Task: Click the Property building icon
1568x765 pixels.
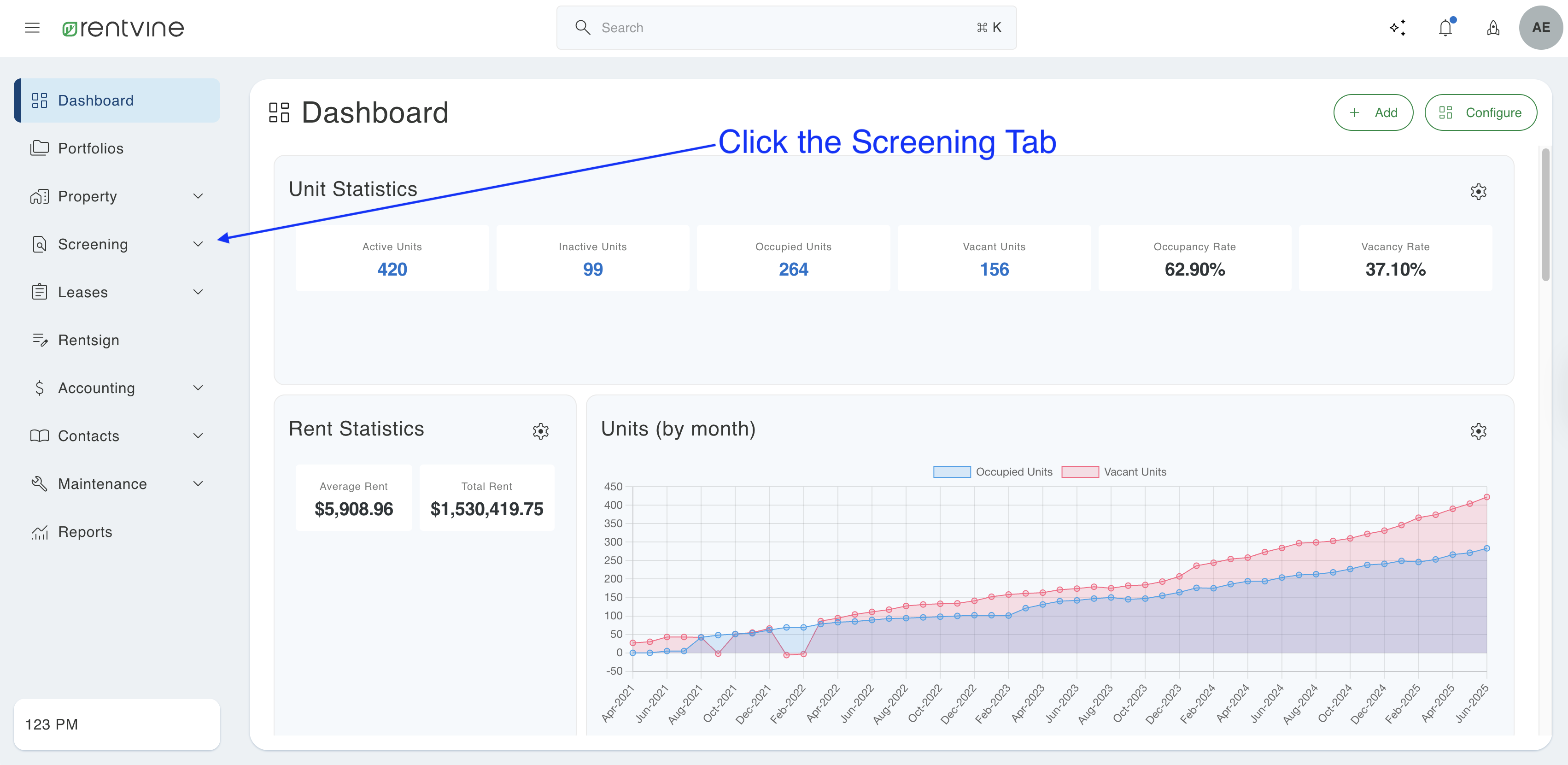Action: (x=40, y=196)
